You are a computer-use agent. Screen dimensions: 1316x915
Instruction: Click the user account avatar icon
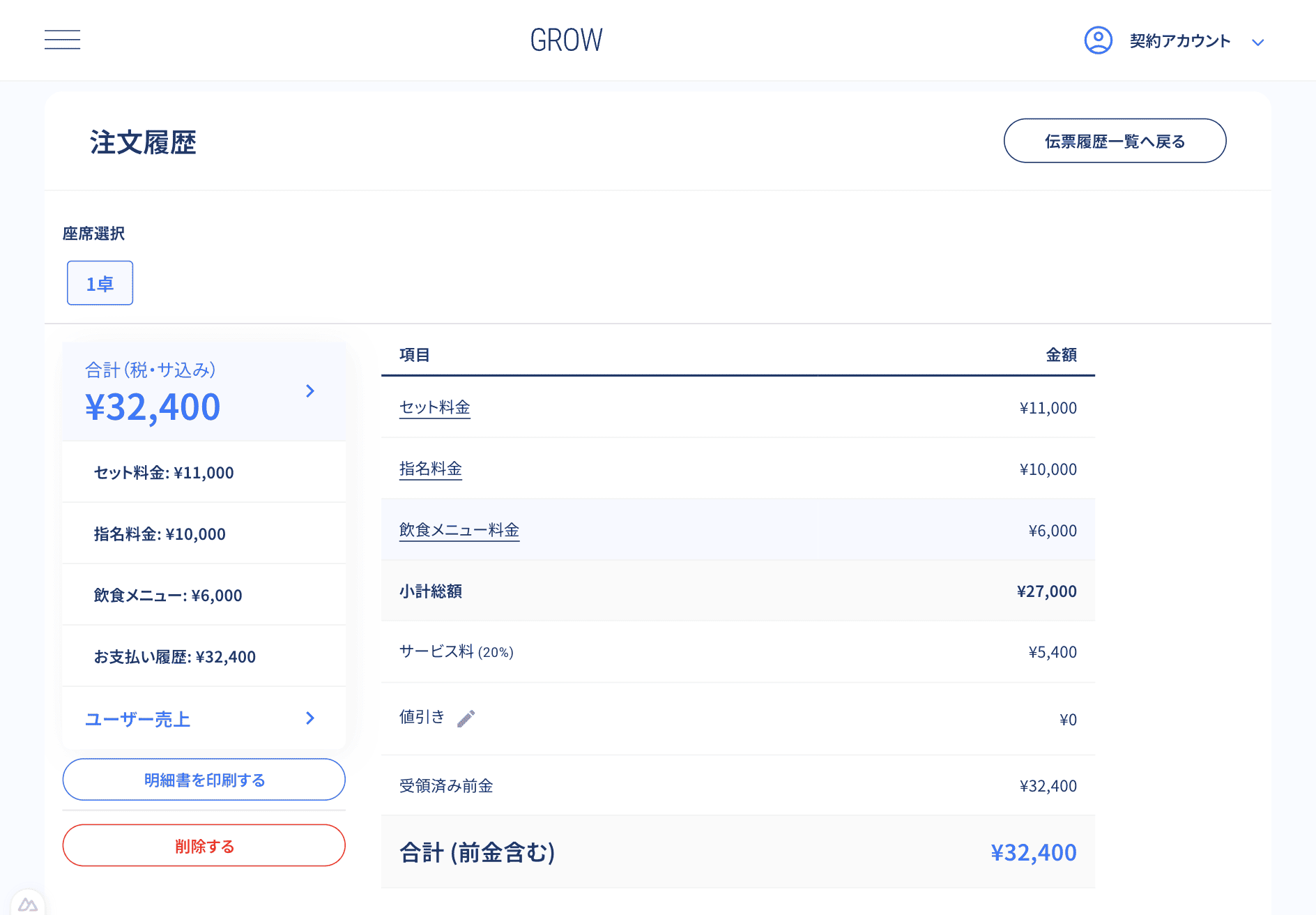[x=1098, y=40]
